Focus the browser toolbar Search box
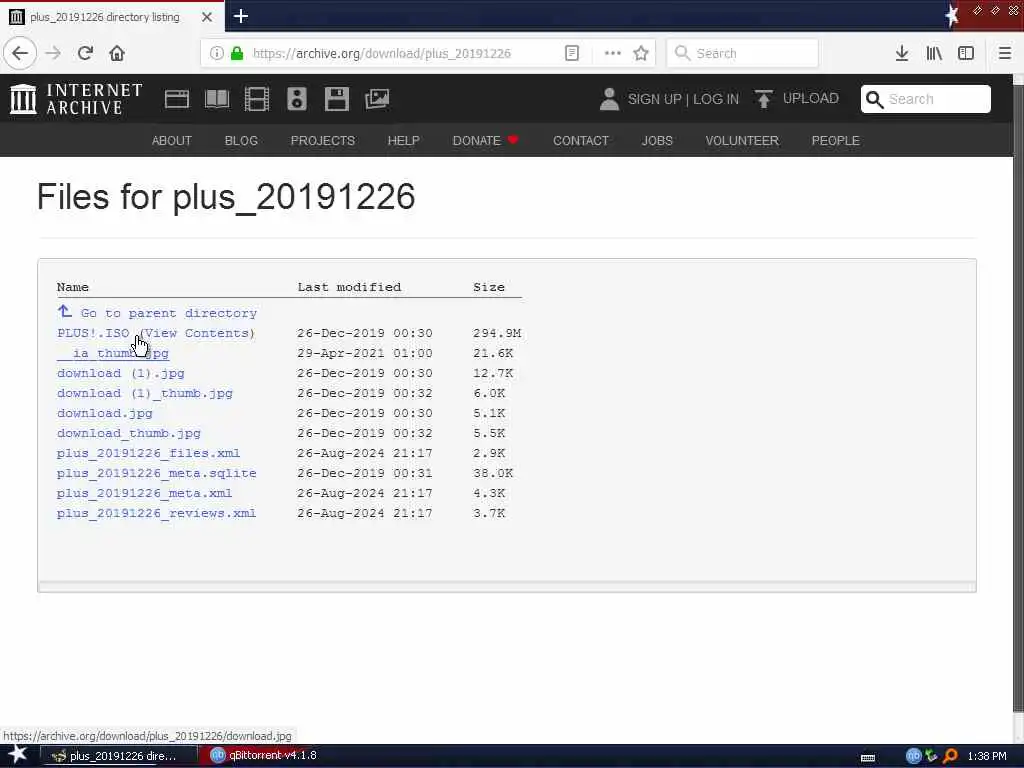This screenshot has width=1024, height=768. 742,53
